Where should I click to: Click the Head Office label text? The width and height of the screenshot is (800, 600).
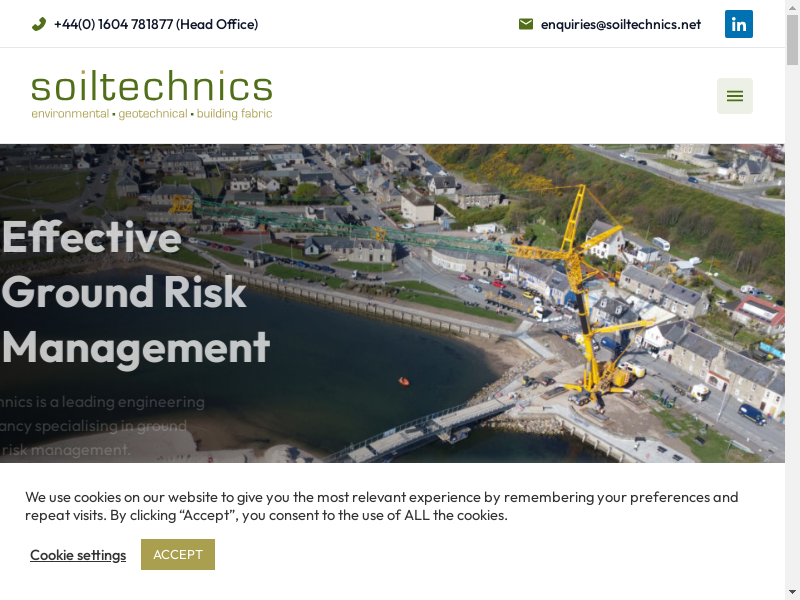[217, 24]
